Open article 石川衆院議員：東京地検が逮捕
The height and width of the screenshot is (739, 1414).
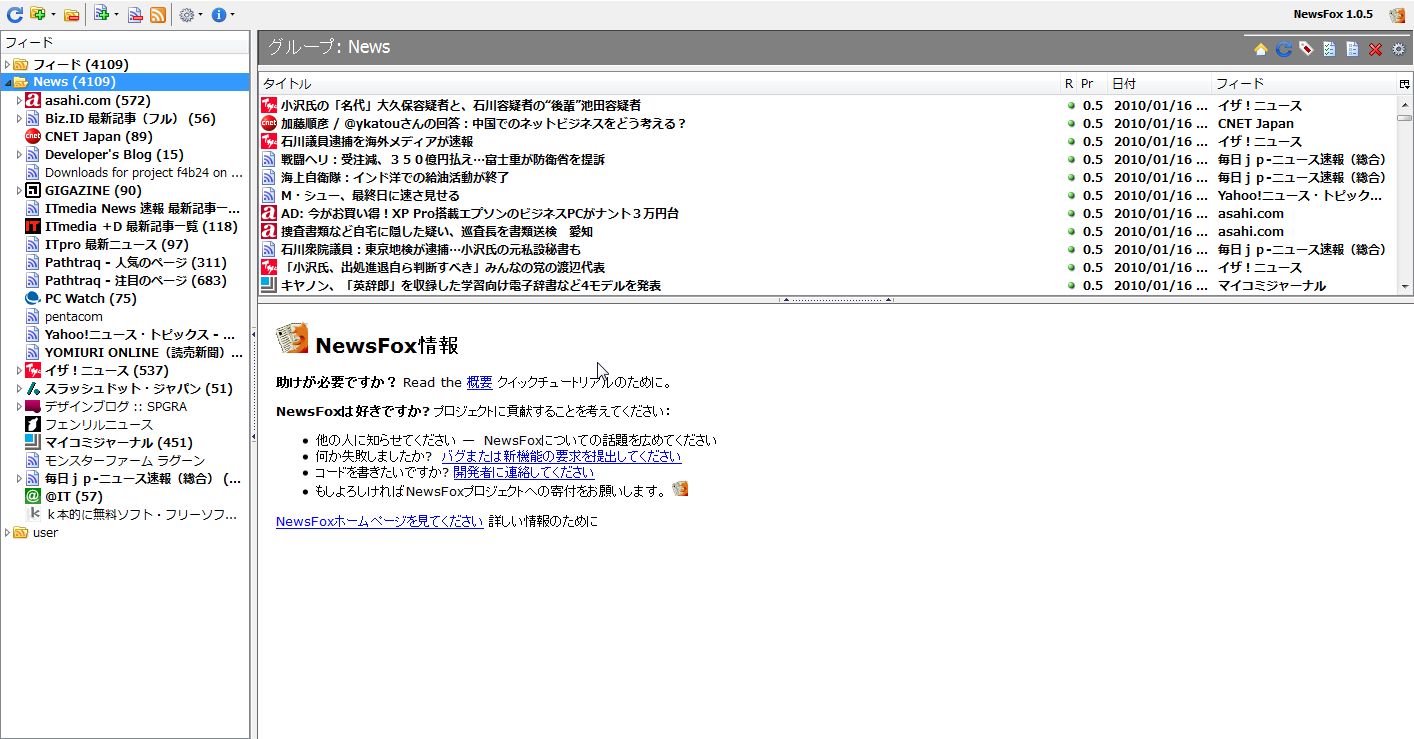431,250
